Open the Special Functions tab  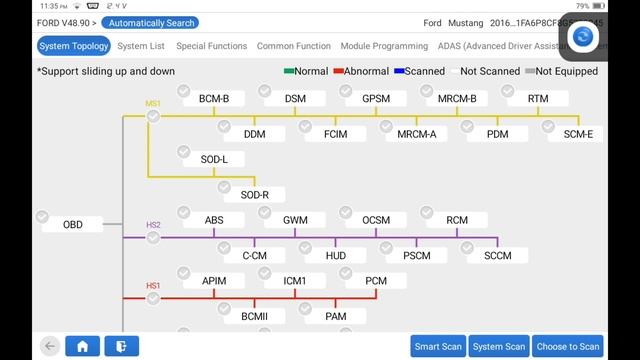tap(211, 46)
